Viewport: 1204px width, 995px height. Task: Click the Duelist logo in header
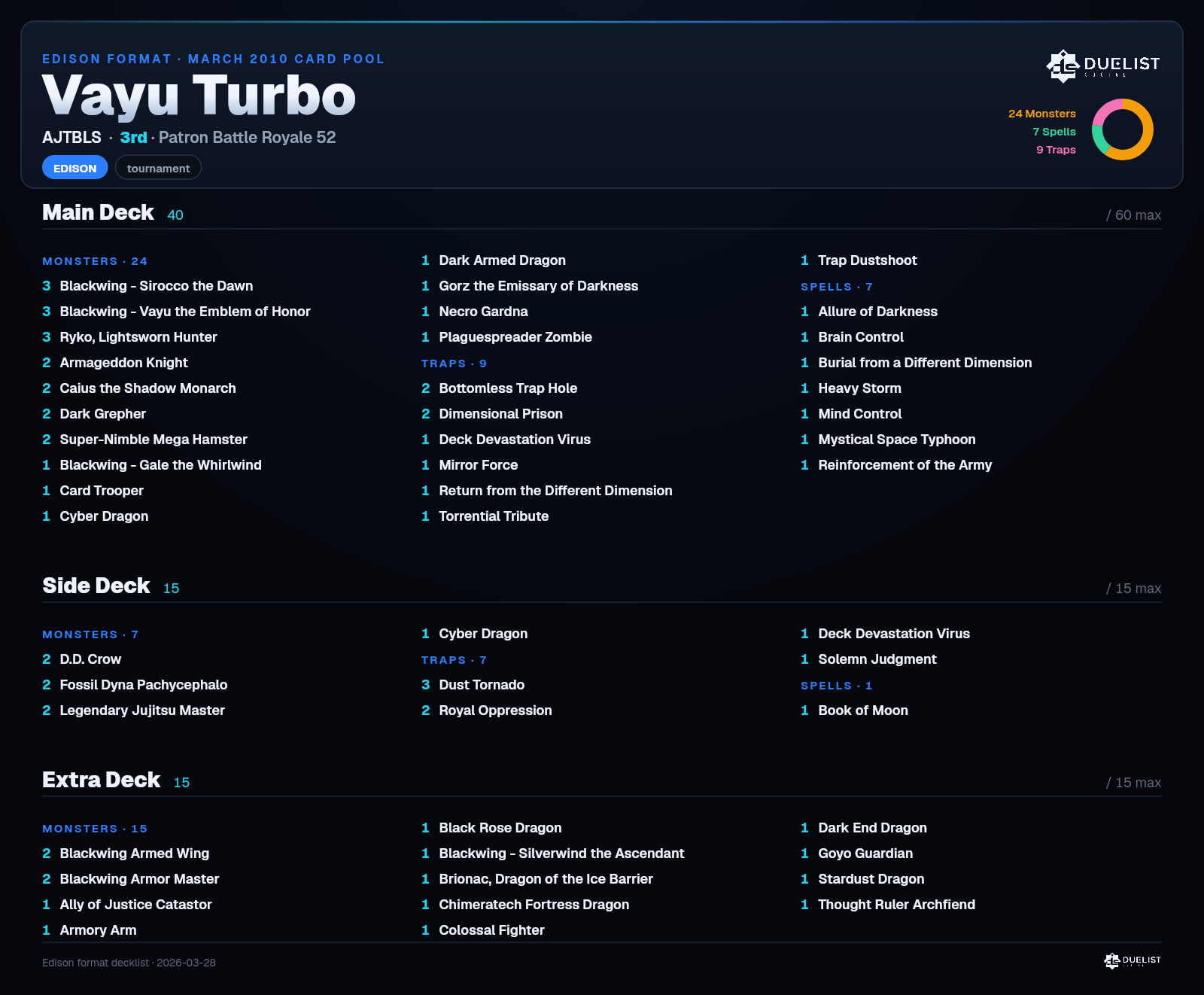pyautogui.click(x=1103, y=65)
